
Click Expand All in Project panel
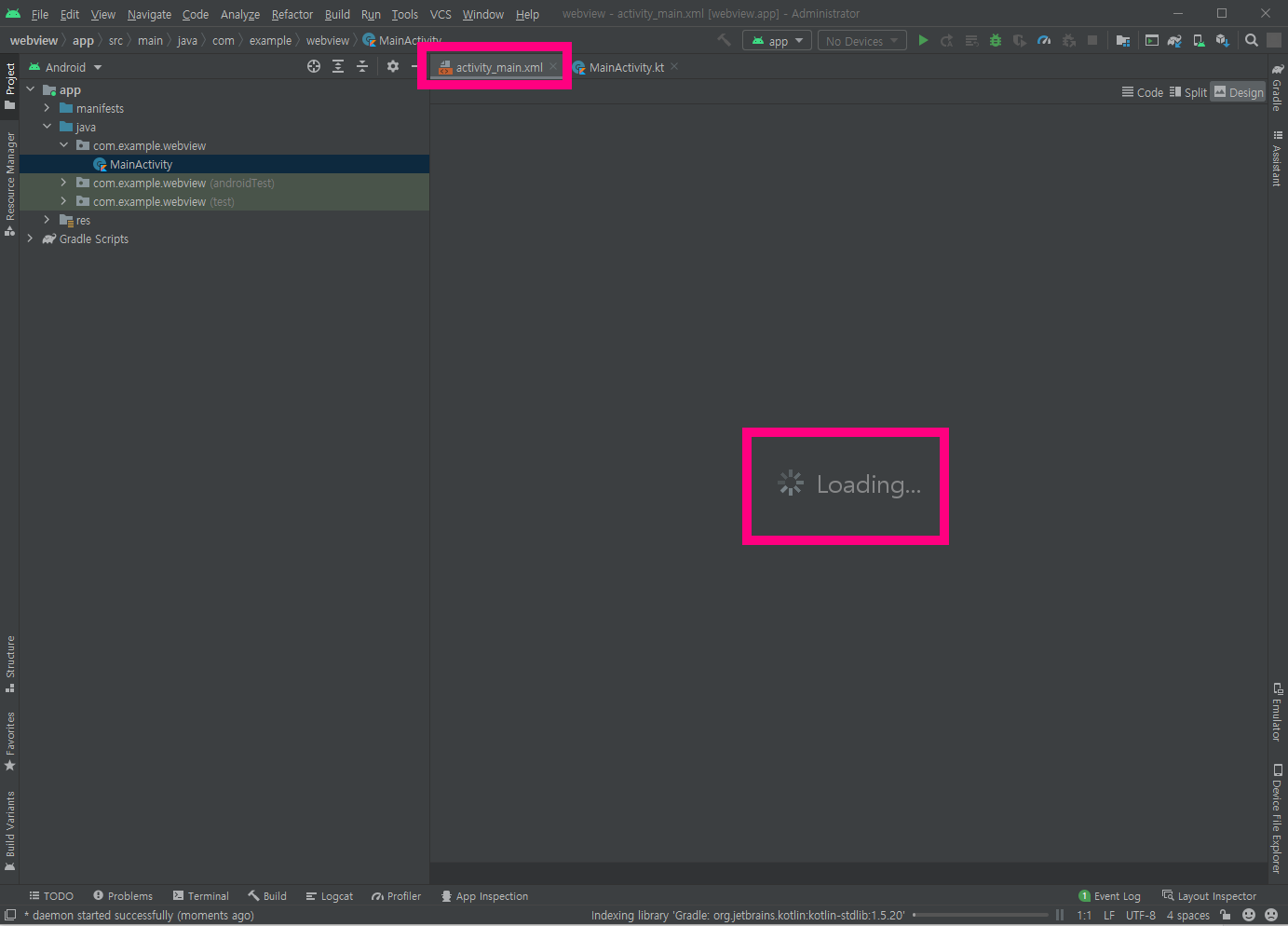(x=338, y=66)
